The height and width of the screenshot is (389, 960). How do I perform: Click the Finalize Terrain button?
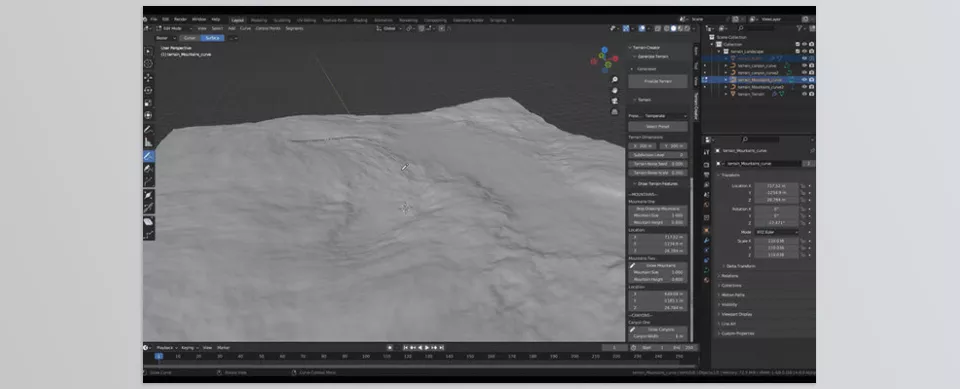tap(658, 81)
